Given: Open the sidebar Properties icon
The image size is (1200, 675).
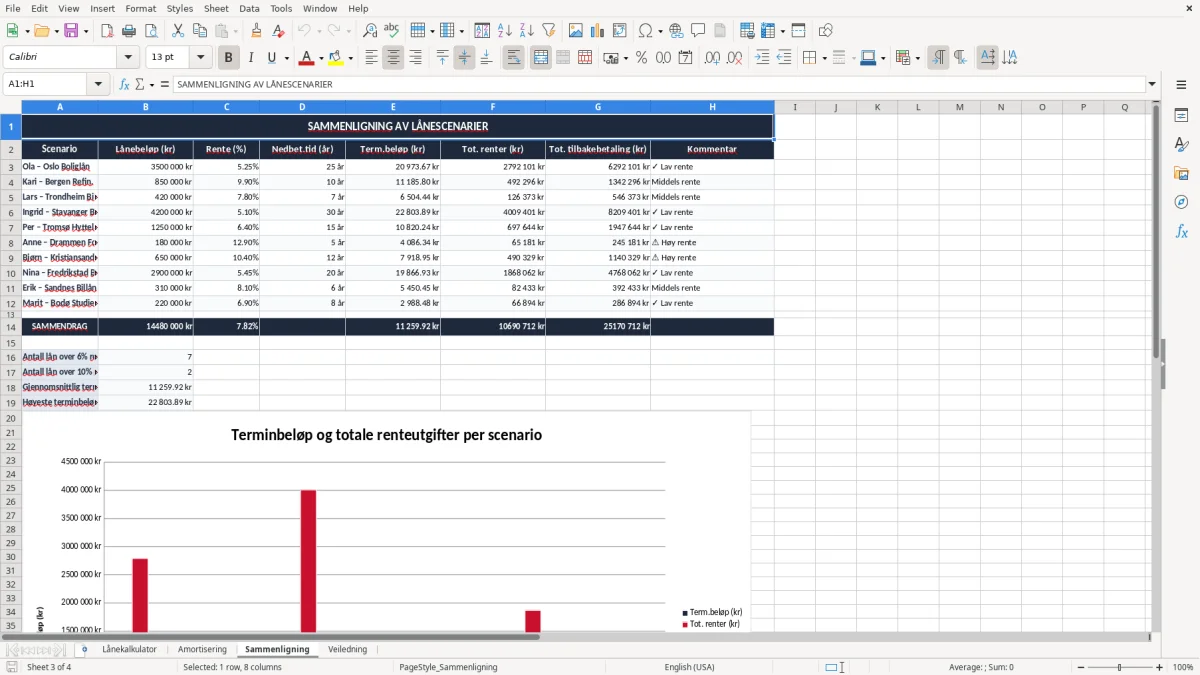Looking at the screenshot, I should tap(1181, 116).
